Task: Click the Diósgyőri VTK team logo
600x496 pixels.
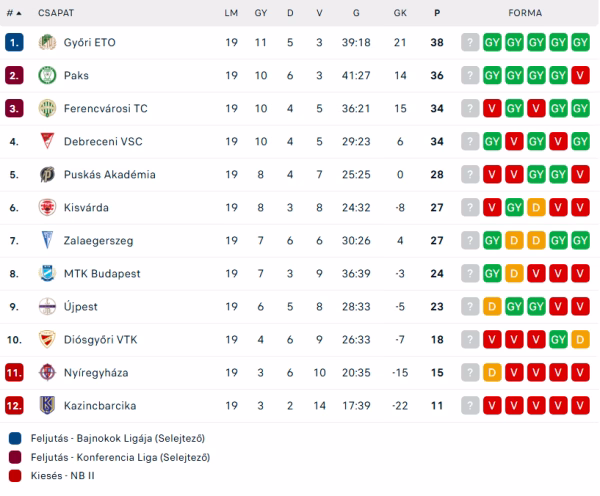Action: pos(46,339)
